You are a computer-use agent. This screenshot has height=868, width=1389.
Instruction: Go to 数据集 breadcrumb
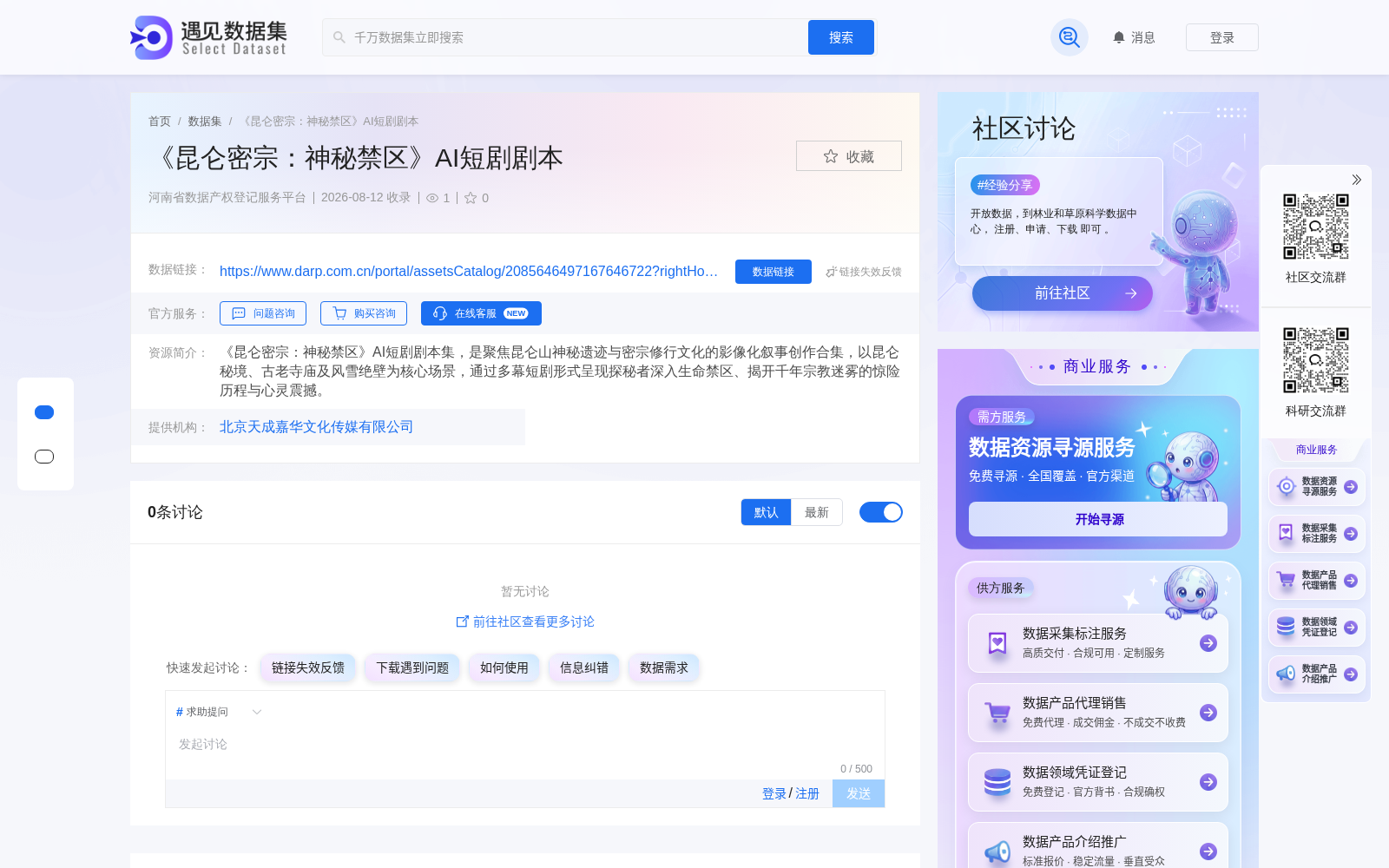(x=205, y=122)
